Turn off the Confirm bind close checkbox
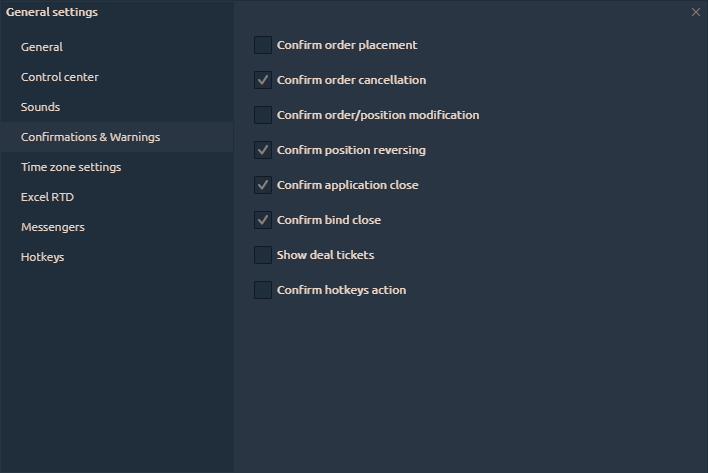The image size is (708, 473). click(263, 220)
